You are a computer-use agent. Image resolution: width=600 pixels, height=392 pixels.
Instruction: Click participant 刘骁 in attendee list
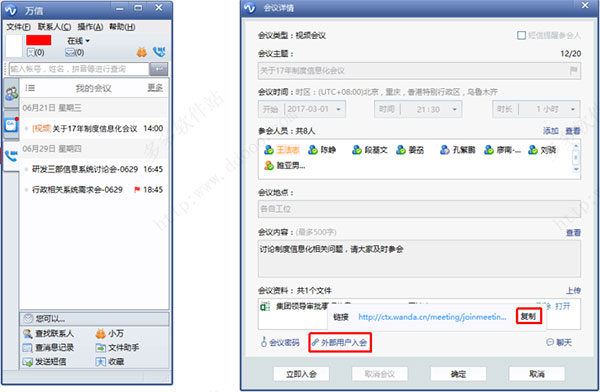click(x=542, y=150)
